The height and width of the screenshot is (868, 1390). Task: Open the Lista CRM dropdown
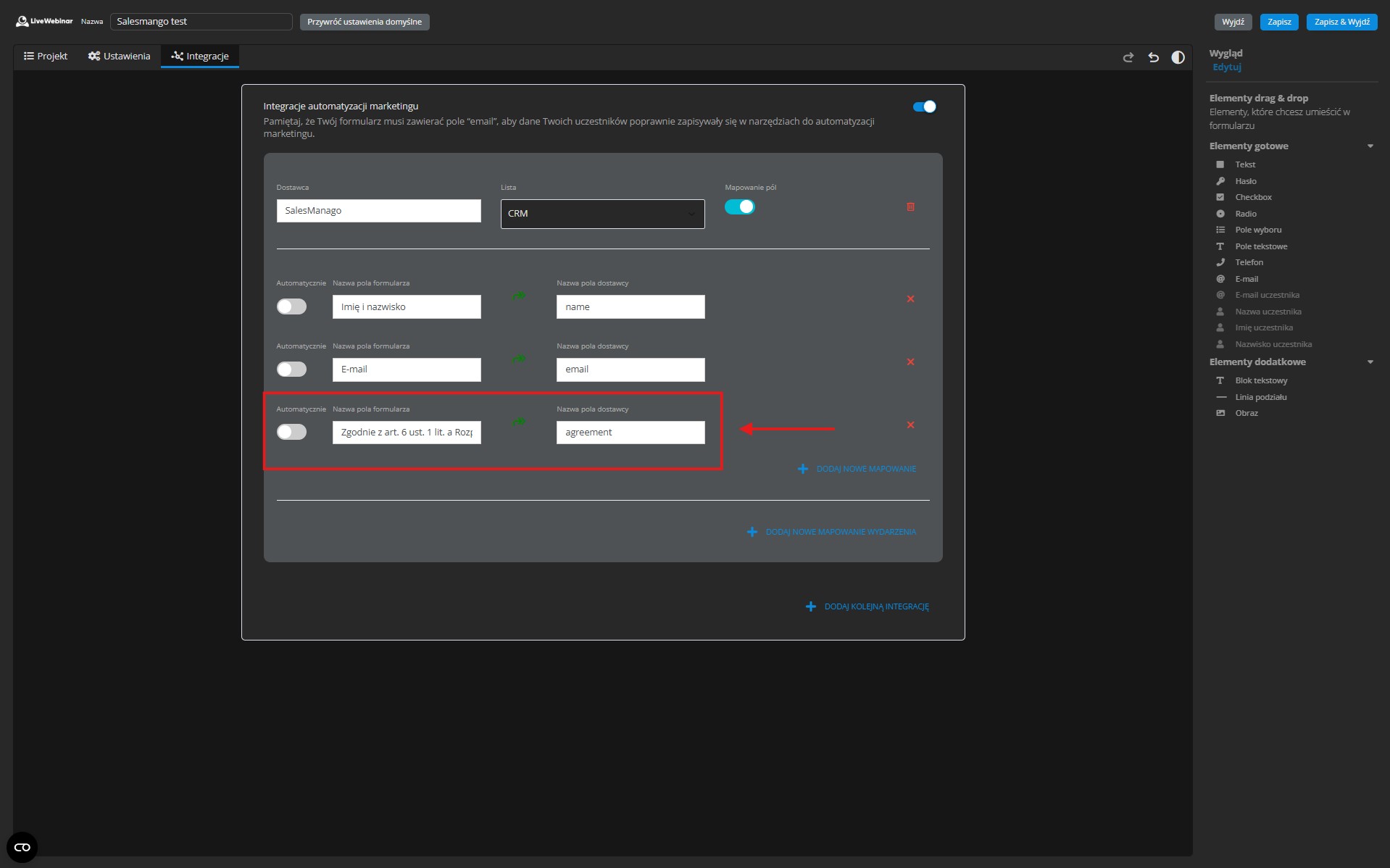click(602, 214)
